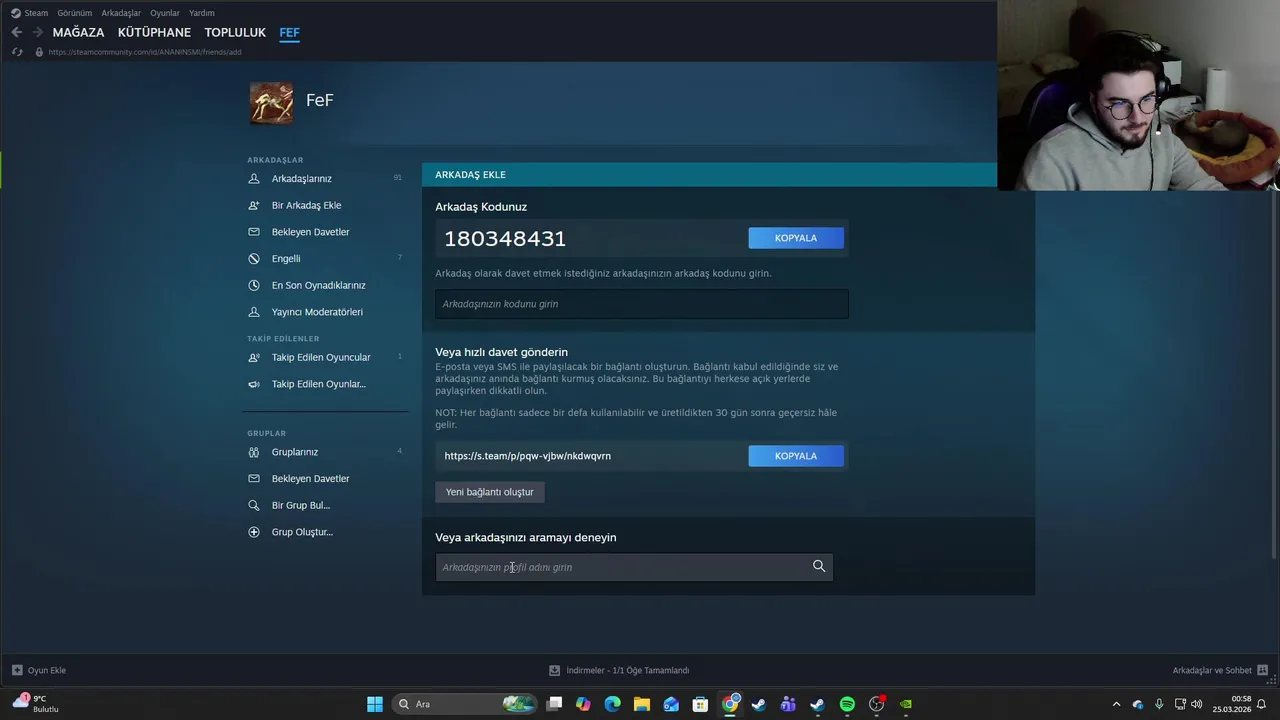Open Bekleyen Davetler under GRUPLAR
This screenshot has width=1280, height=720.
pos(311,479)
